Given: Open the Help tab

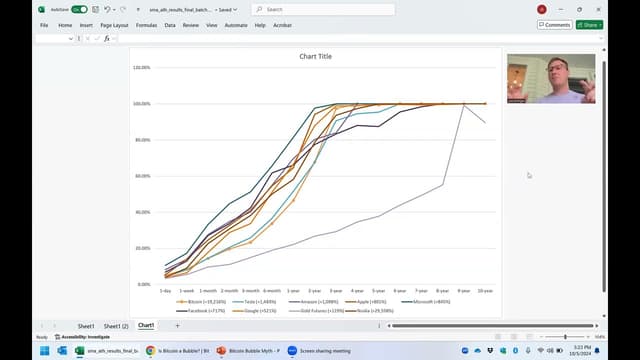Looking at the screenshot, I should 260,25.
